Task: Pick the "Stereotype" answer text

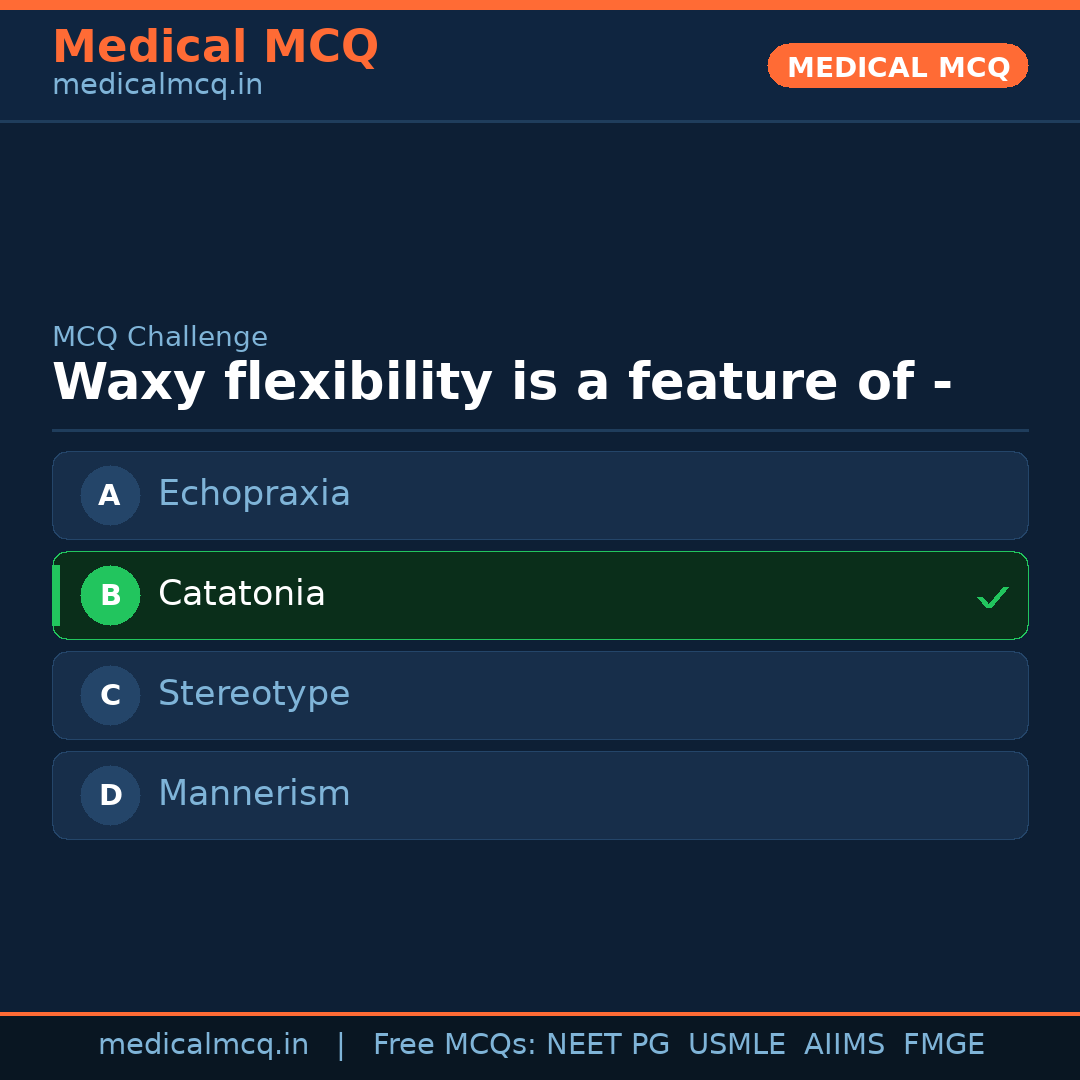Action: coord(254,694)
